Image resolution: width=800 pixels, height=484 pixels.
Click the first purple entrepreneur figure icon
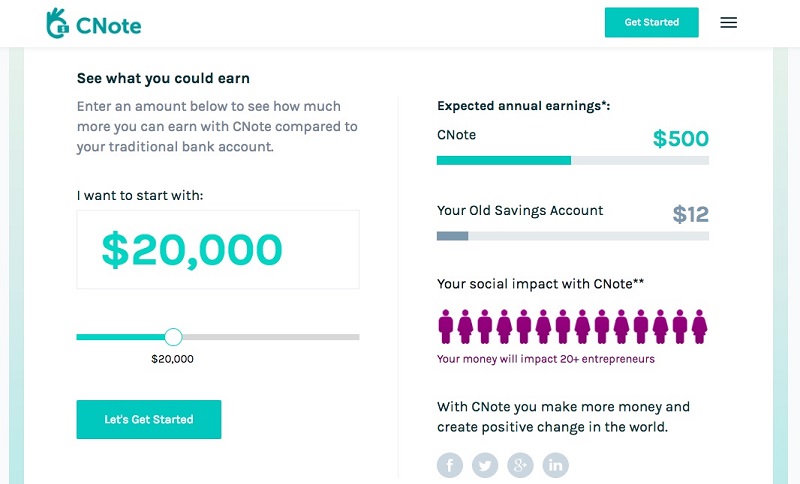point(446,326)
